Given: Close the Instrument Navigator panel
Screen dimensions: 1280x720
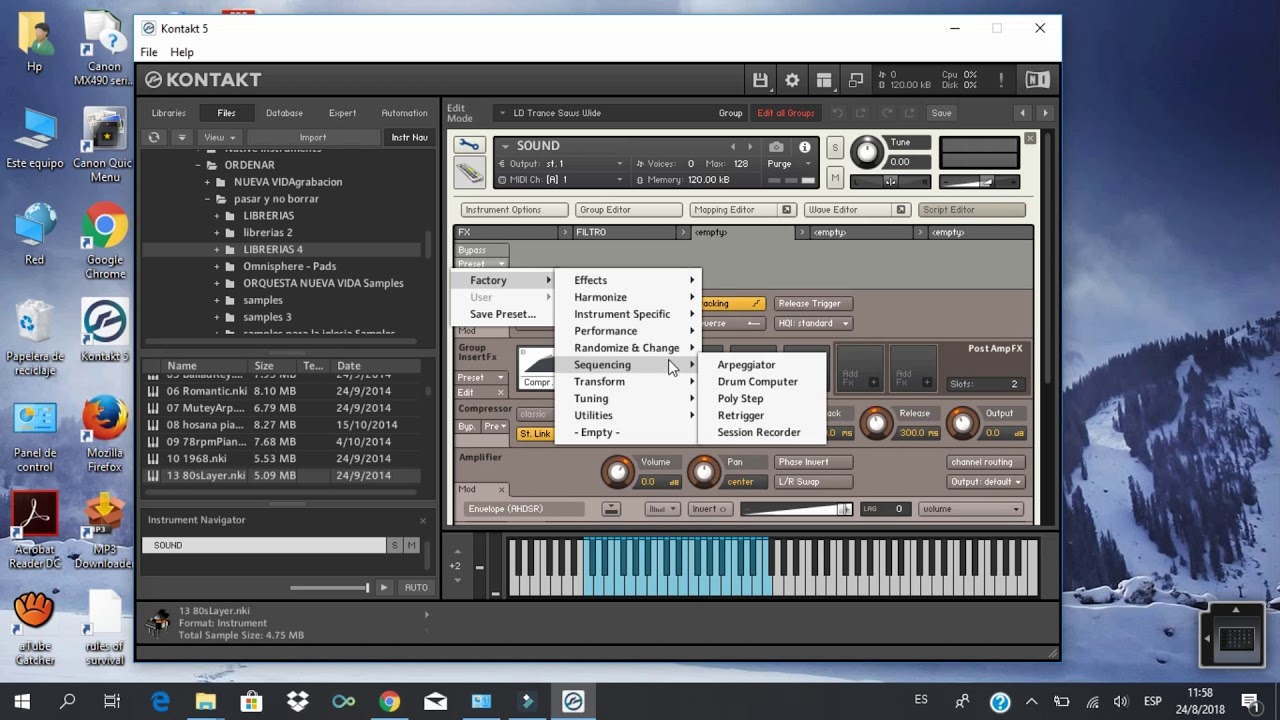Looking at the screenshot, I should (423, 520).
